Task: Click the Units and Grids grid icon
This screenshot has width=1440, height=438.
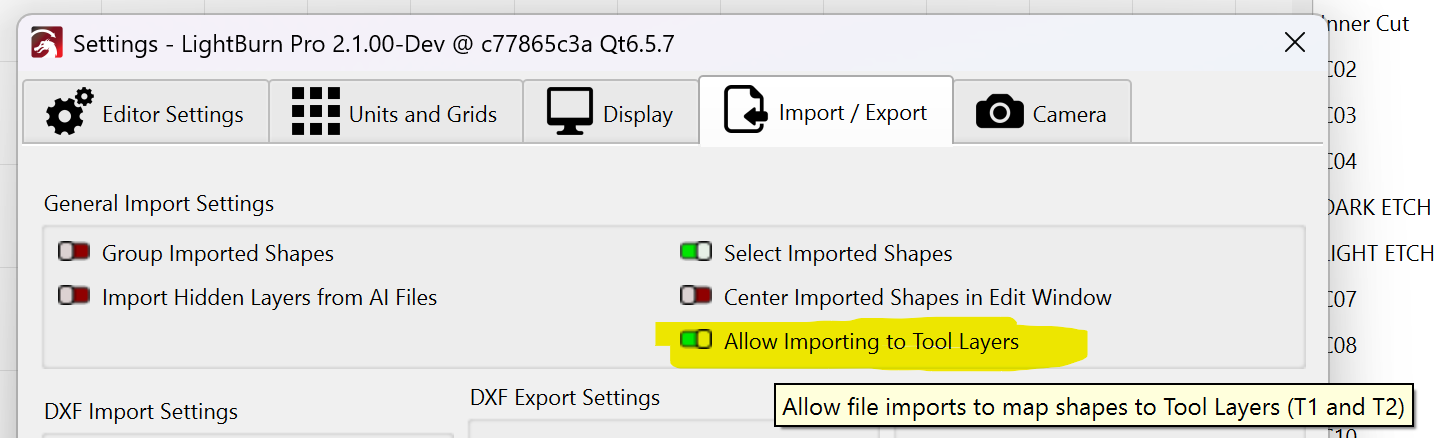Action: point(316,113)
